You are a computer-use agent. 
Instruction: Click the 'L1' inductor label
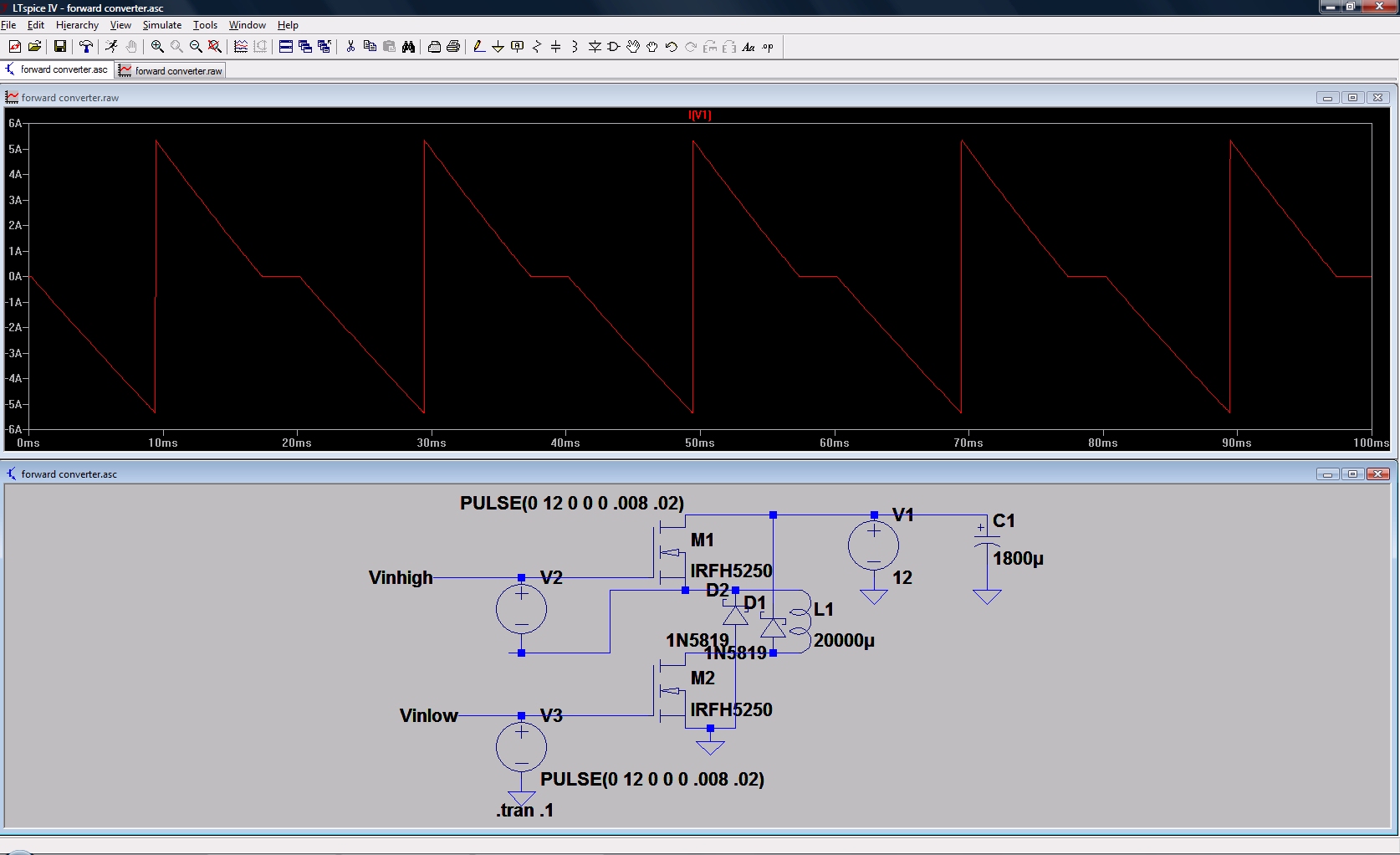pos(824,610)
